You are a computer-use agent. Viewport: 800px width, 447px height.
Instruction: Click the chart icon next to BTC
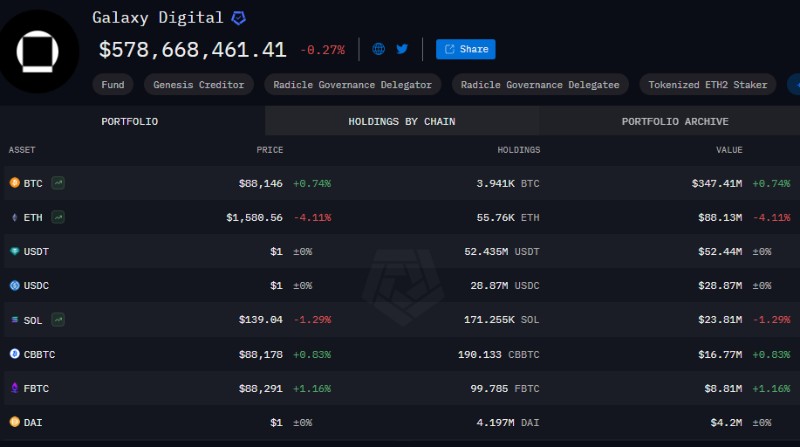(59, 183)
